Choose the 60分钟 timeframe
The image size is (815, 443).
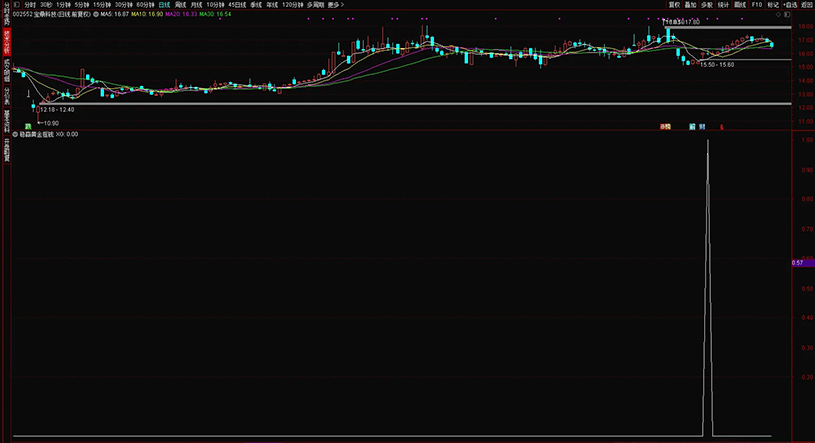click(x=145, y=4)
